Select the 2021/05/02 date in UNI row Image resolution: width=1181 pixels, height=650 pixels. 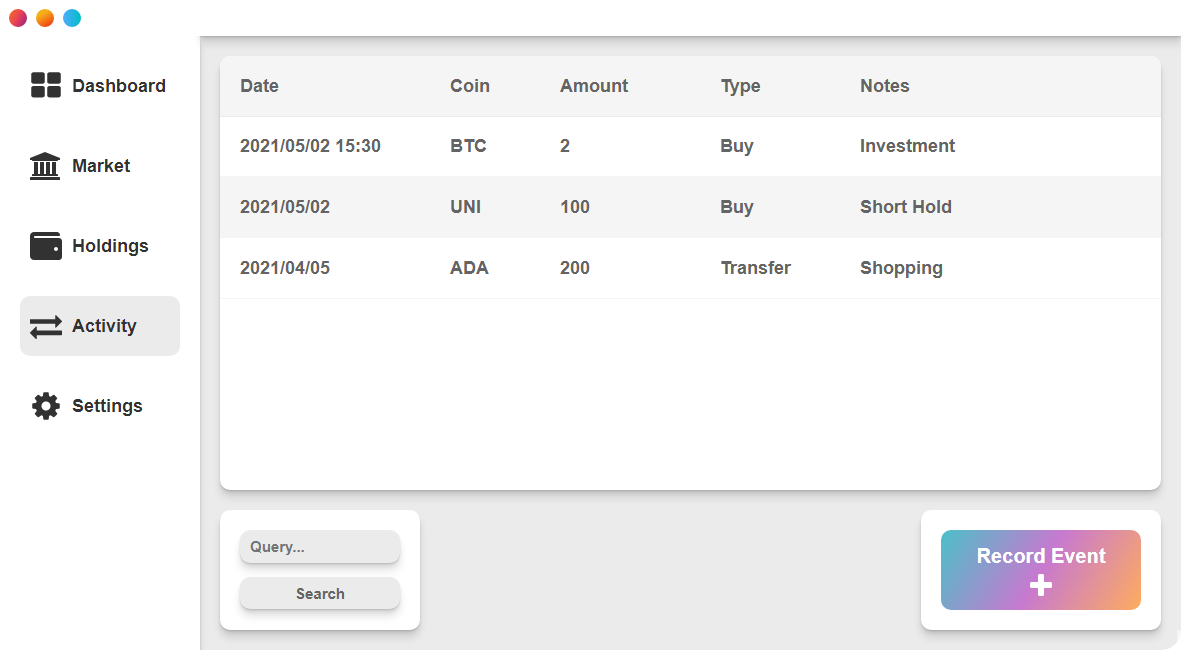point(285,207)
